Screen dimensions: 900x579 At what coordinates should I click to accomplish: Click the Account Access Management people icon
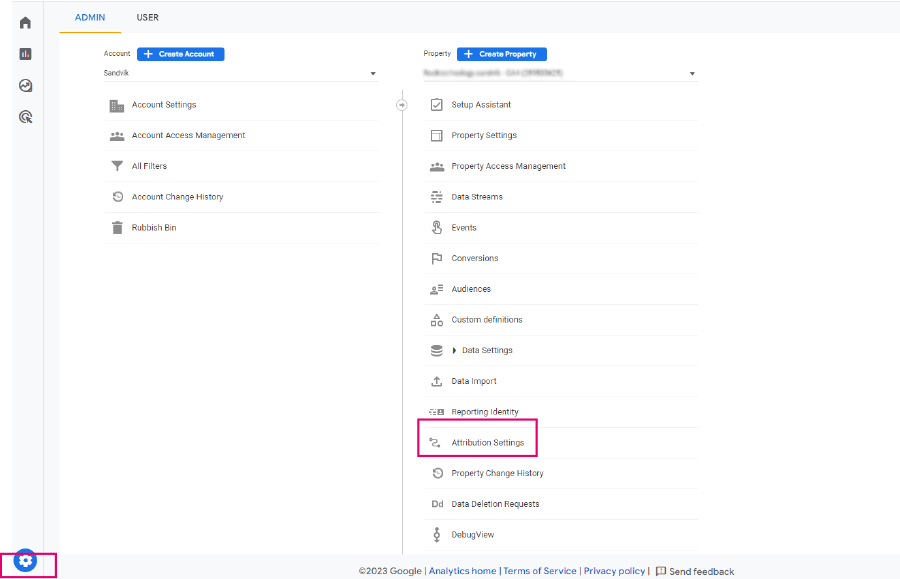pos(117,136)
